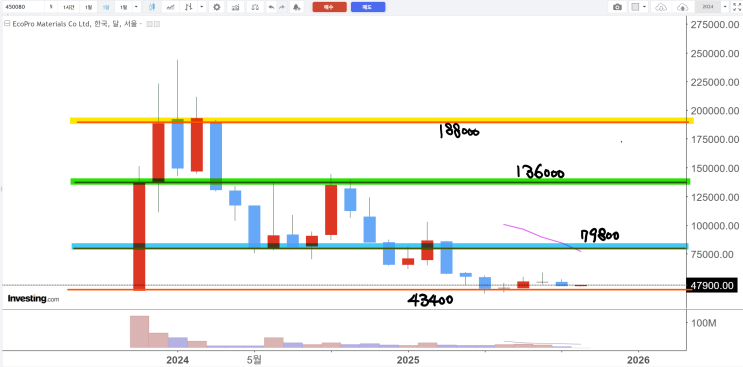
Task: Select the 5 minute interval tab
Action: pos(51,7)
